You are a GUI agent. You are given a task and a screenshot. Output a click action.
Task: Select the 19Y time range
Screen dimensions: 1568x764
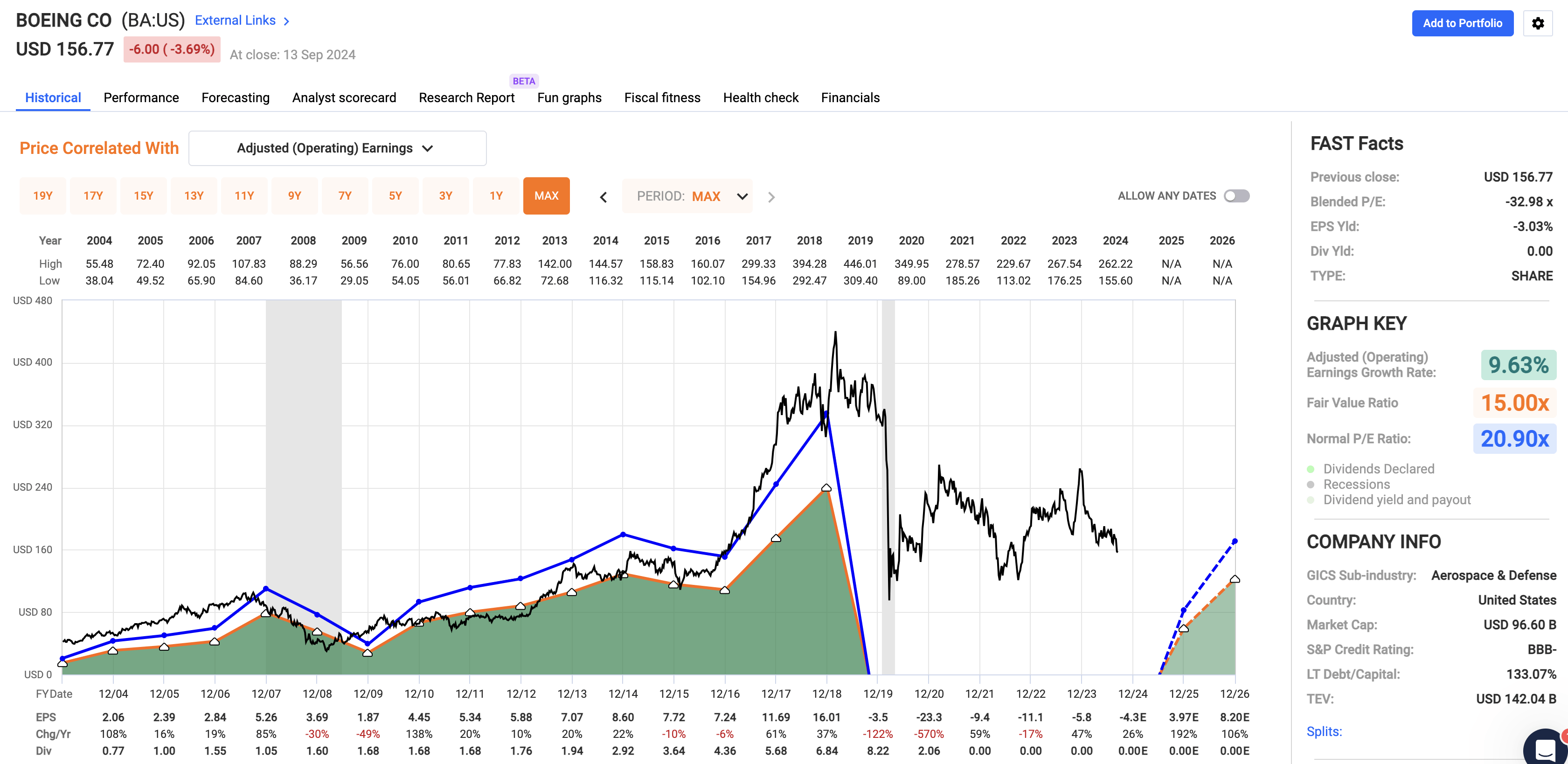click(x=42, y=196)
